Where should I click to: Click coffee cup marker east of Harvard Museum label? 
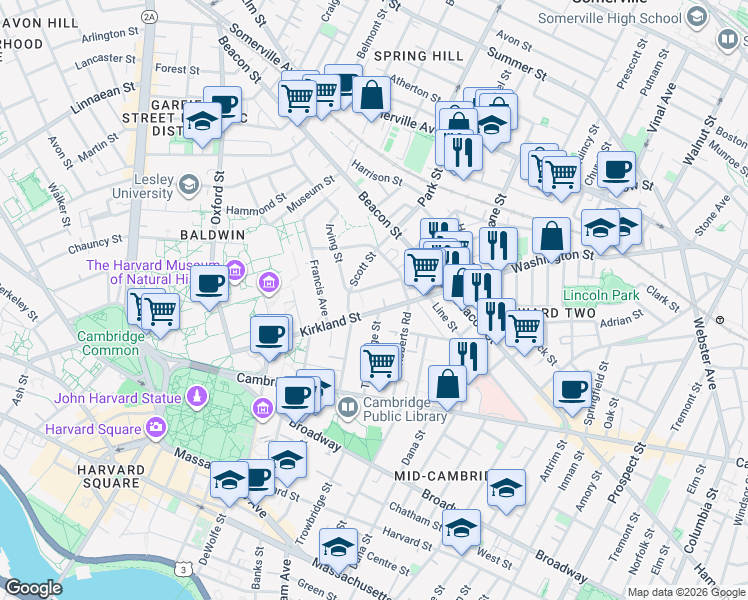(209, 285)
